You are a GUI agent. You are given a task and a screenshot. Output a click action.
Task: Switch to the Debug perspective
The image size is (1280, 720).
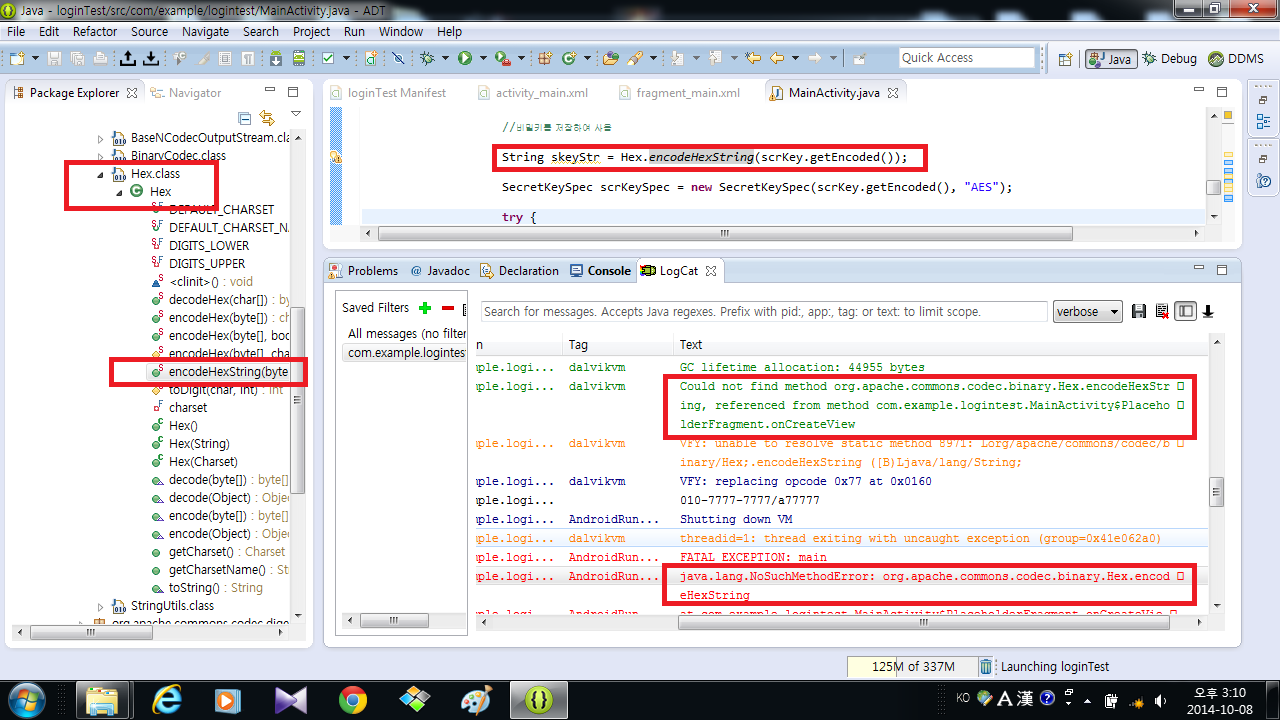pos(1169,59)
